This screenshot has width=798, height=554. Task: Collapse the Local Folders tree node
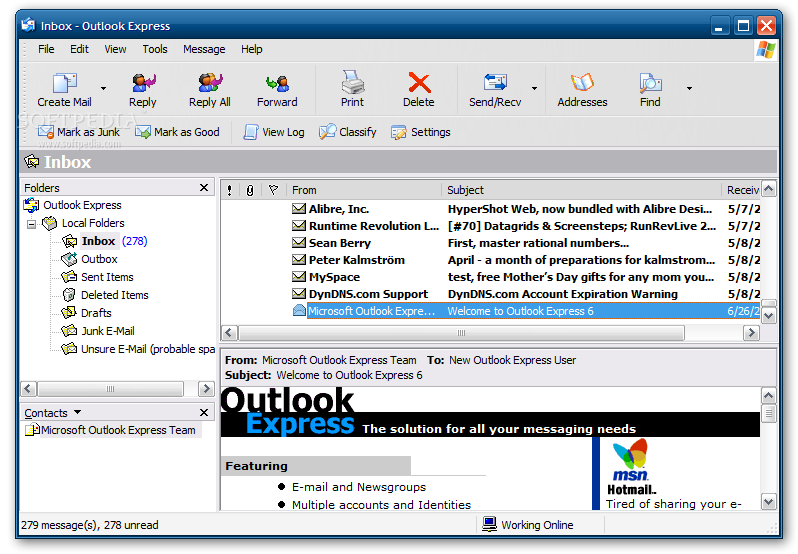click(31, 224)
